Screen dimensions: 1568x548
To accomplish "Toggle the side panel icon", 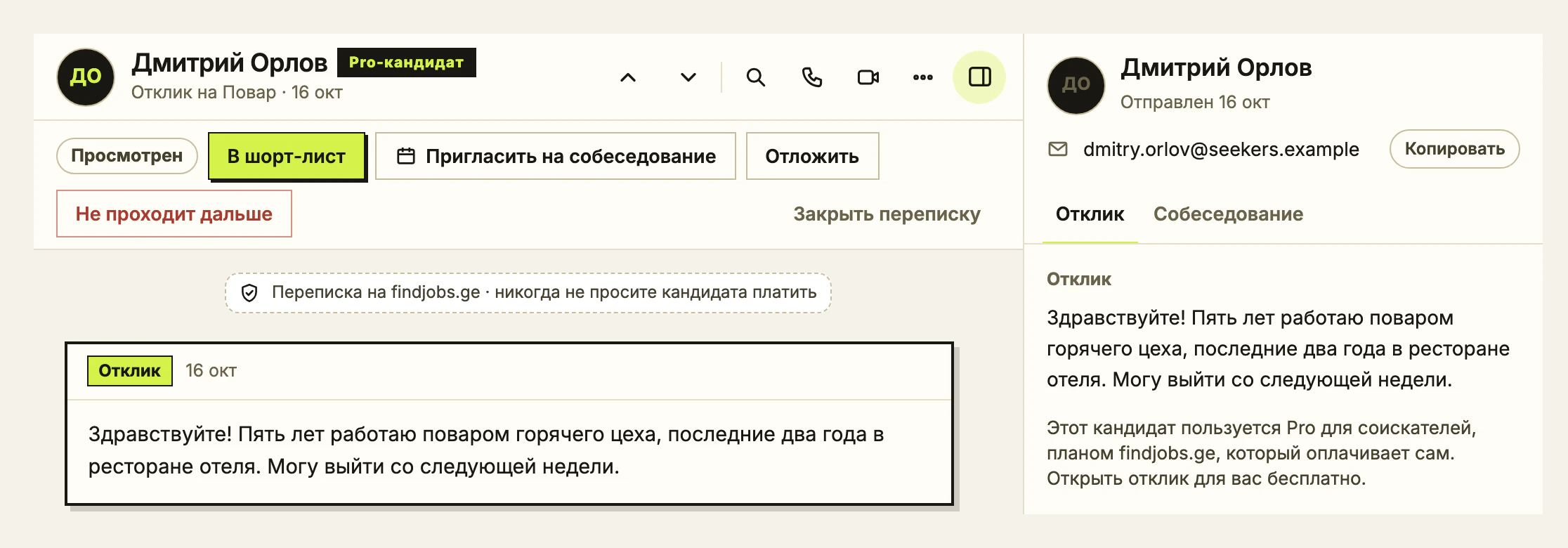I will pos(979,77).
